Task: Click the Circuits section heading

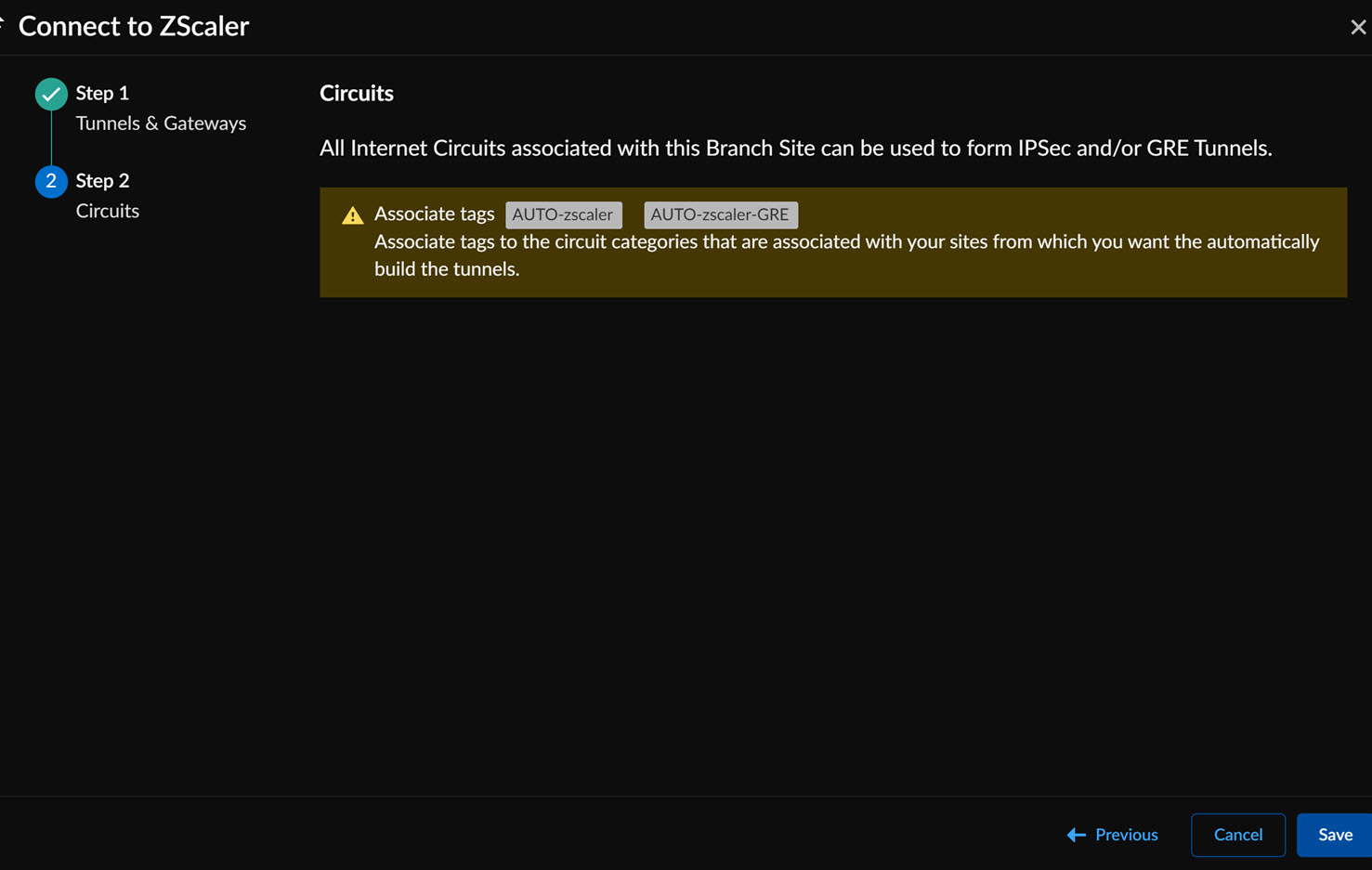Action: click(357, 93)
